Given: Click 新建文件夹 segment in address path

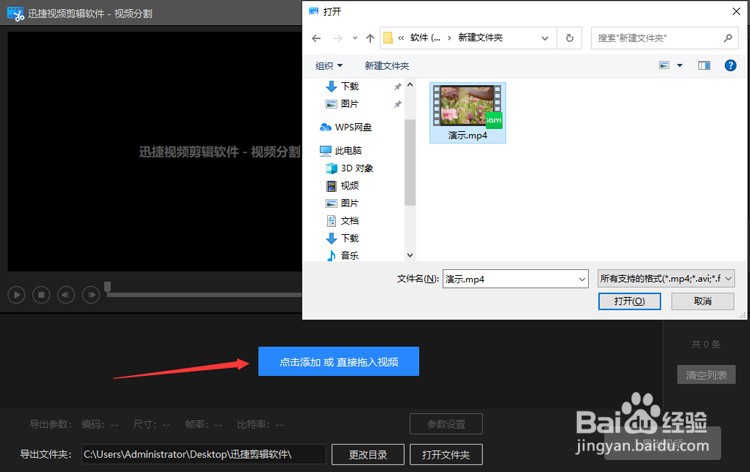Looking at the screenshot, I should click(480, 38).
